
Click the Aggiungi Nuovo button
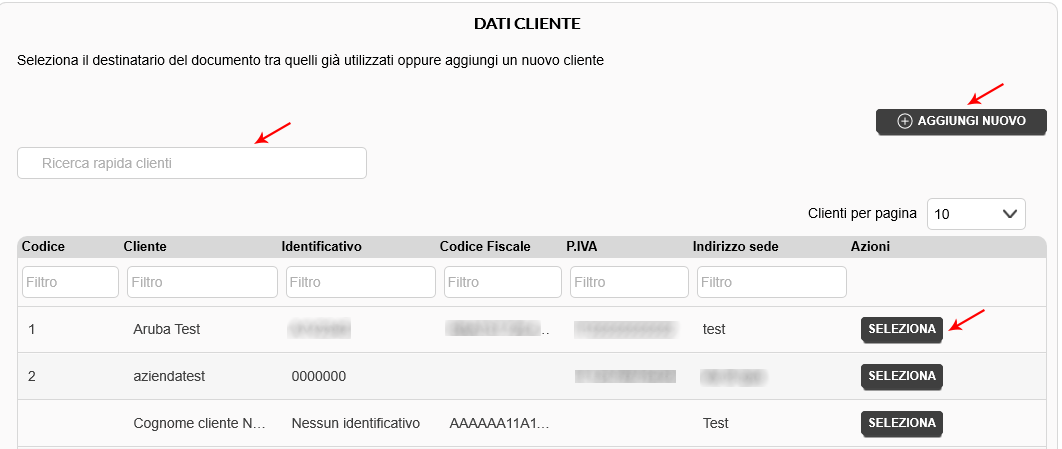click(x=961, y=121)
